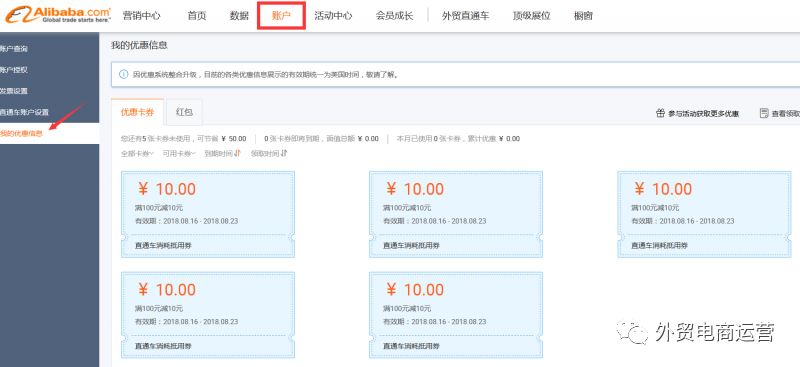This screenshot has width=800, height=367.
Task: Sort coupons by 领取时间
Action: (269, 153)
